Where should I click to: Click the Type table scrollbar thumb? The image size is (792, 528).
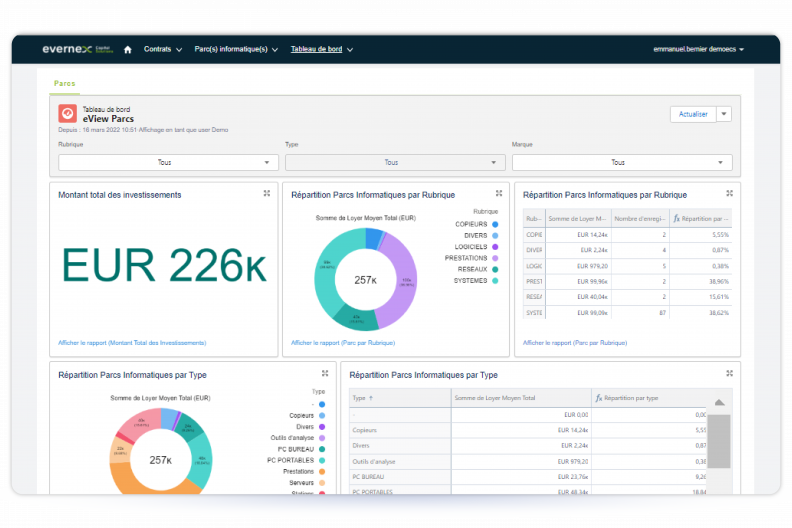(719, 441)
